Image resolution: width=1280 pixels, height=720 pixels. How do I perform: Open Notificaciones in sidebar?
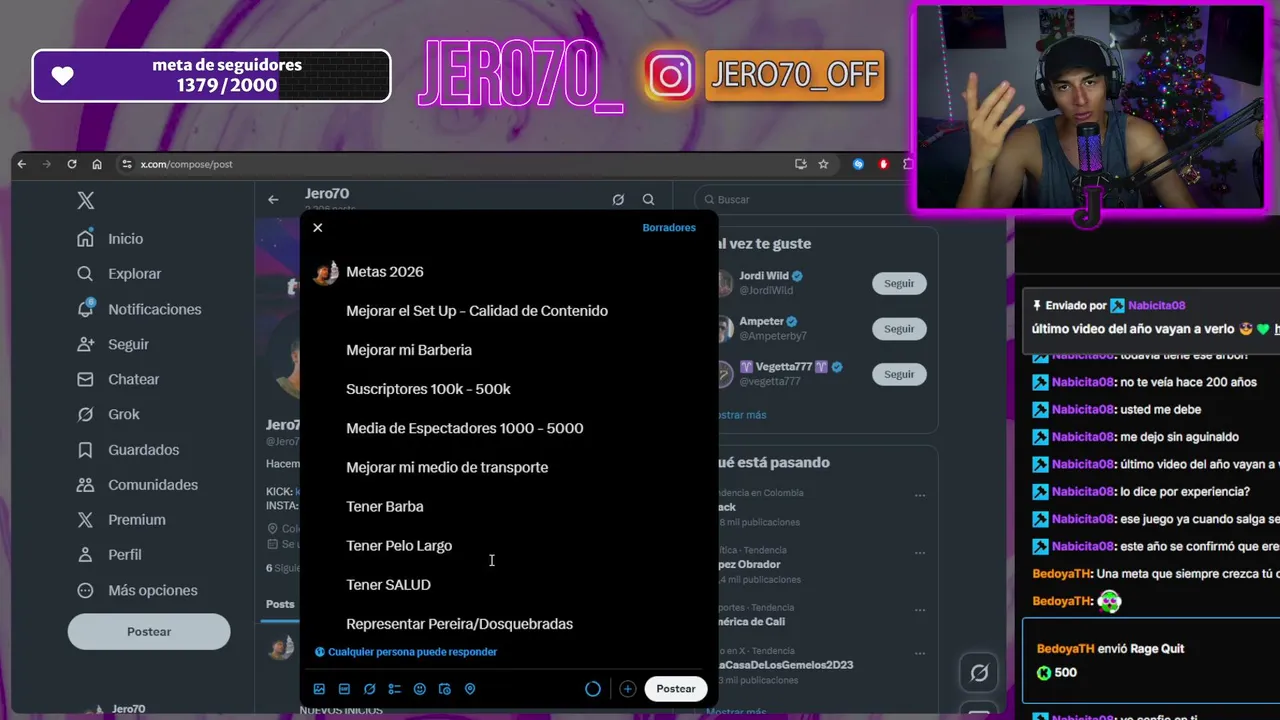click(x=140, y=310)
